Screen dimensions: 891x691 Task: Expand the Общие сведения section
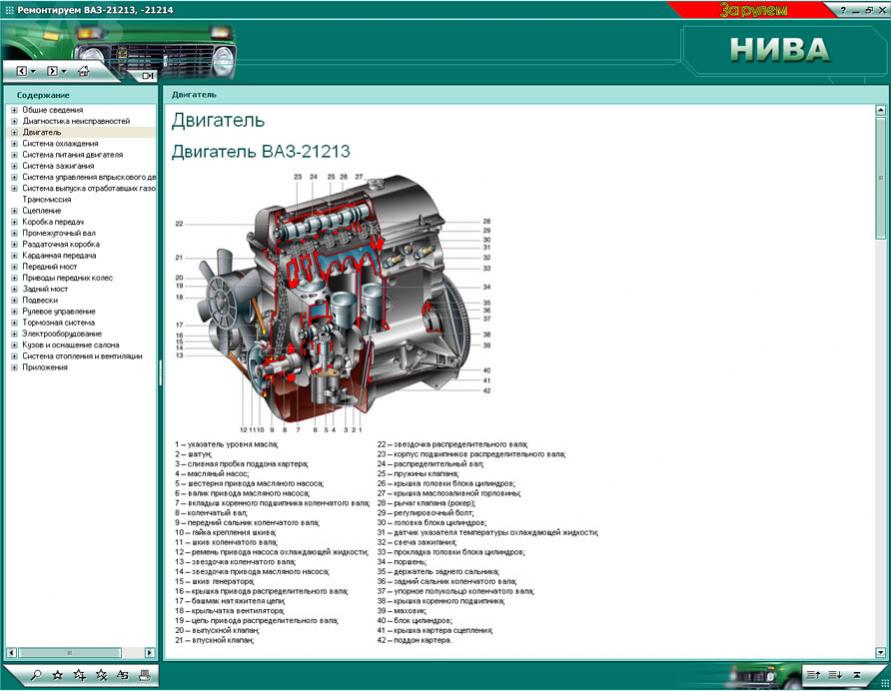click(x=14, y=110)
